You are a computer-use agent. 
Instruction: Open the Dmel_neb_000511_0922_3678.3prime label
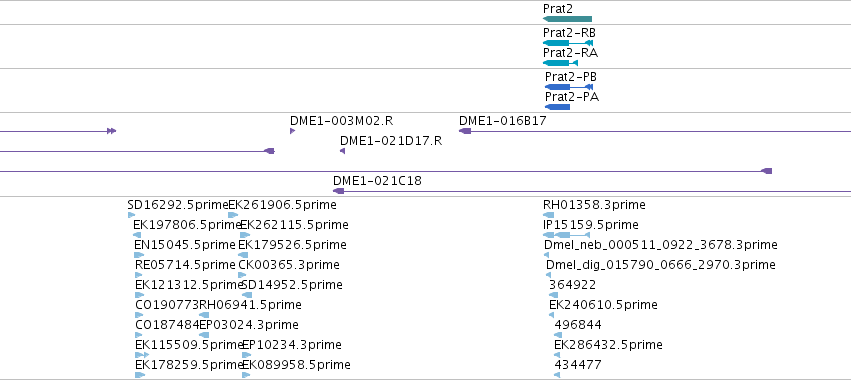click(661, 245)
